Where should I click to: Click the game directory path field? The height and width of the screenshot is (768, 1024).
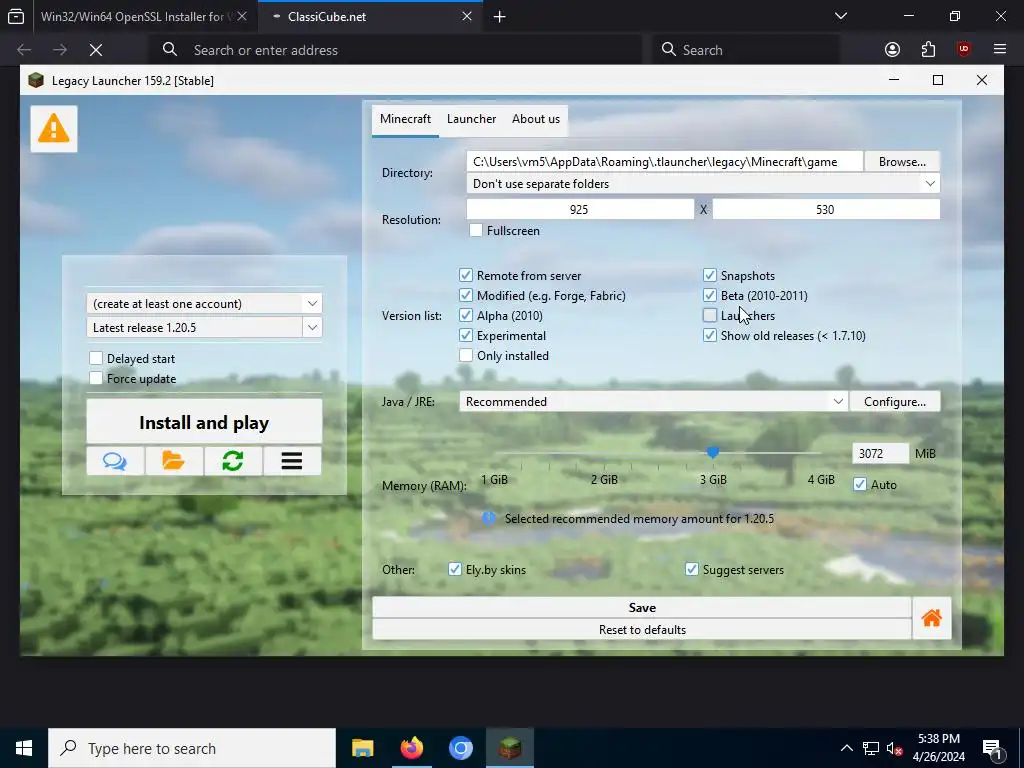coord(665,161)
